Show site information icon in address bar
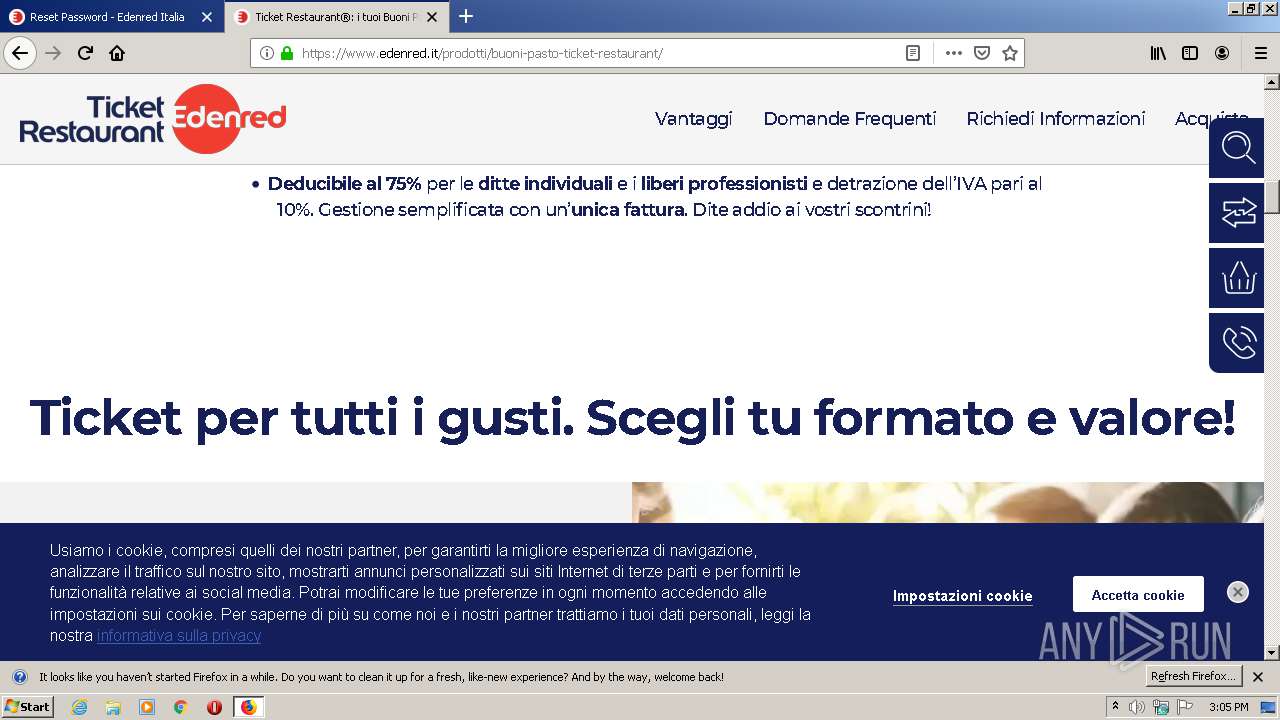 267,53
